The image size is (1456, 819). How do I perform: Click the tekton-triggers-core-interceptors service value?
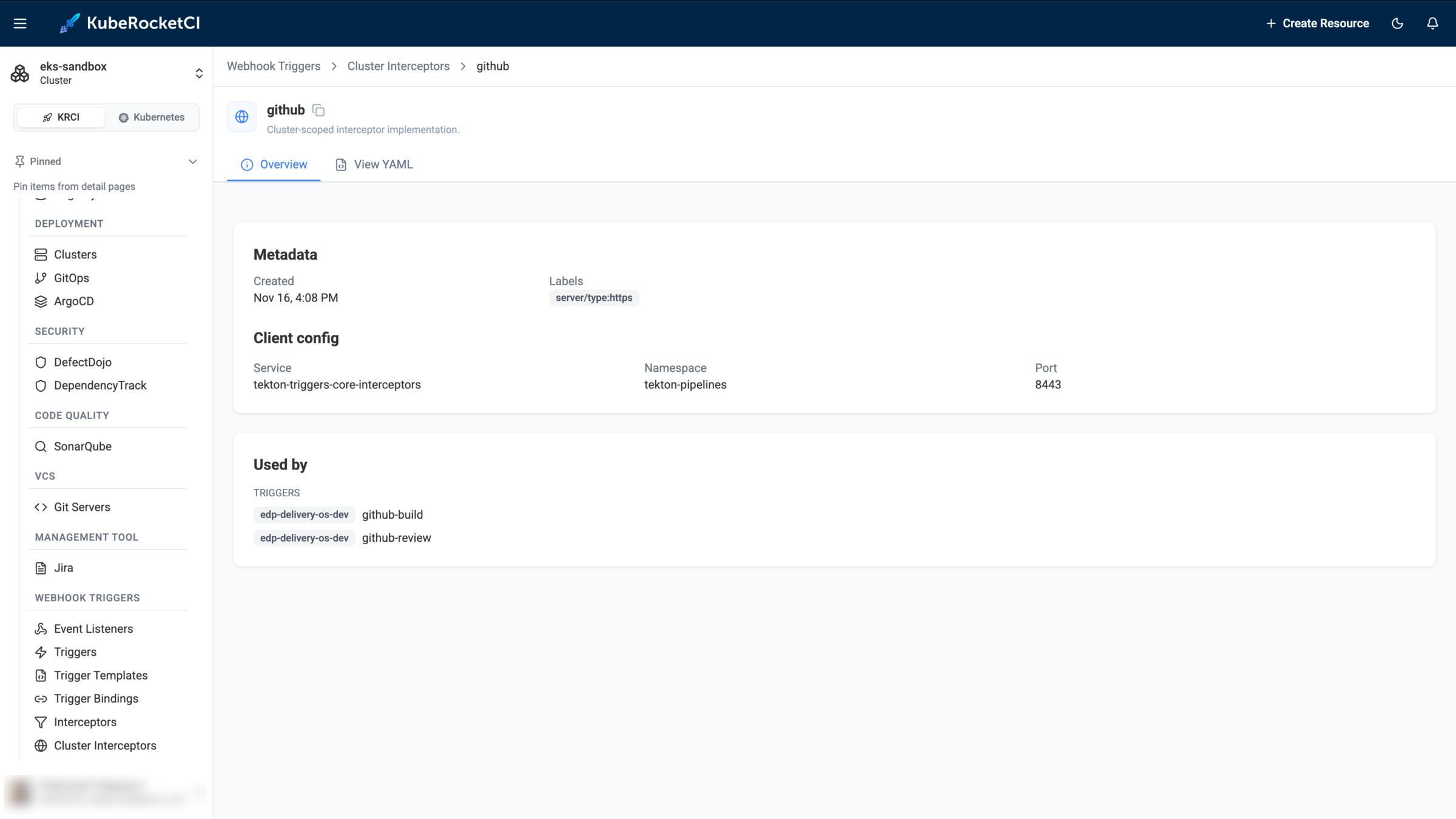pyautogui.click(x=337, y=385)
